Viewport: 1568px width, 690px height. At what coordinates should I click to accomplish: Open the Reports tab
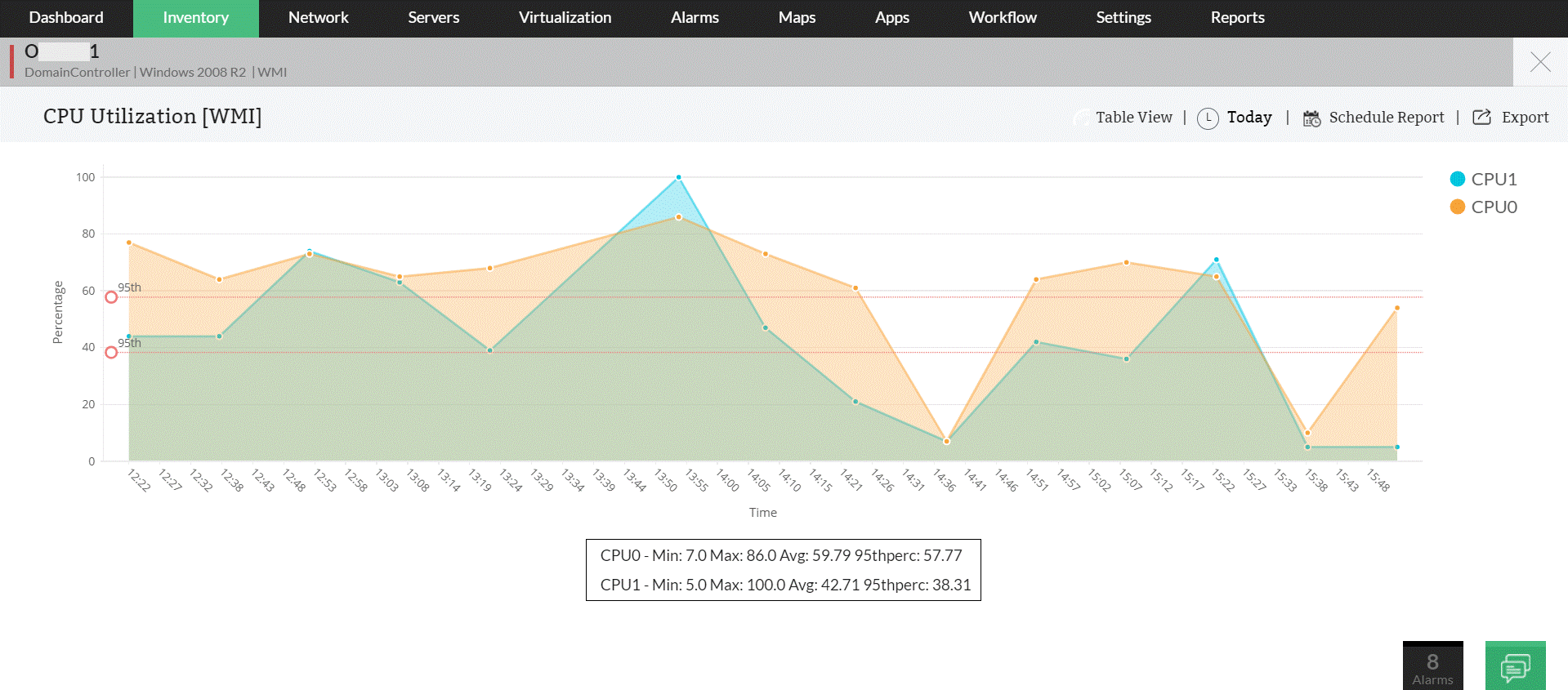click(x=1237, y=18)
